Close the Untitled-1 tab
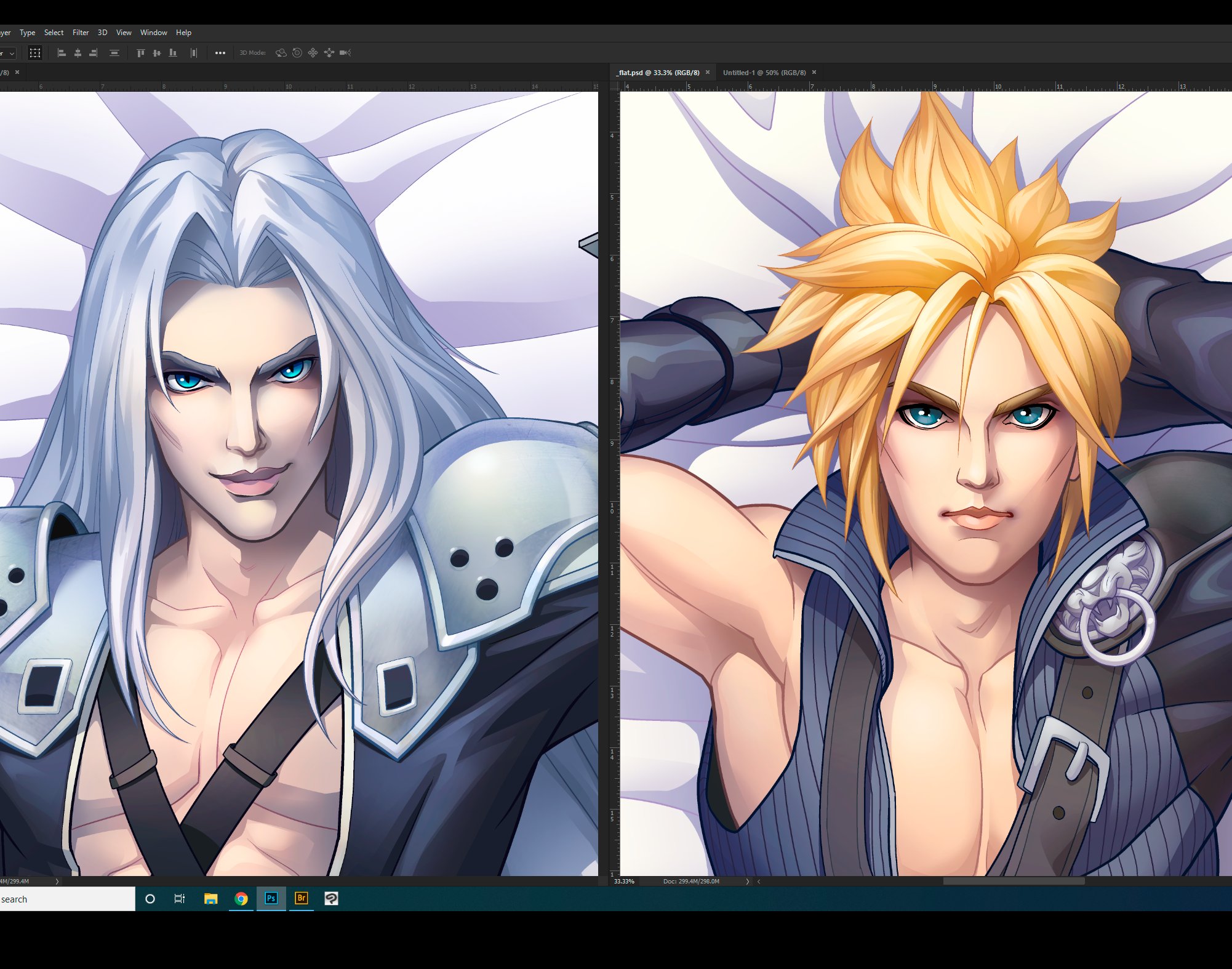This screenshot has height=969, width=1232. tap(814, 72)
